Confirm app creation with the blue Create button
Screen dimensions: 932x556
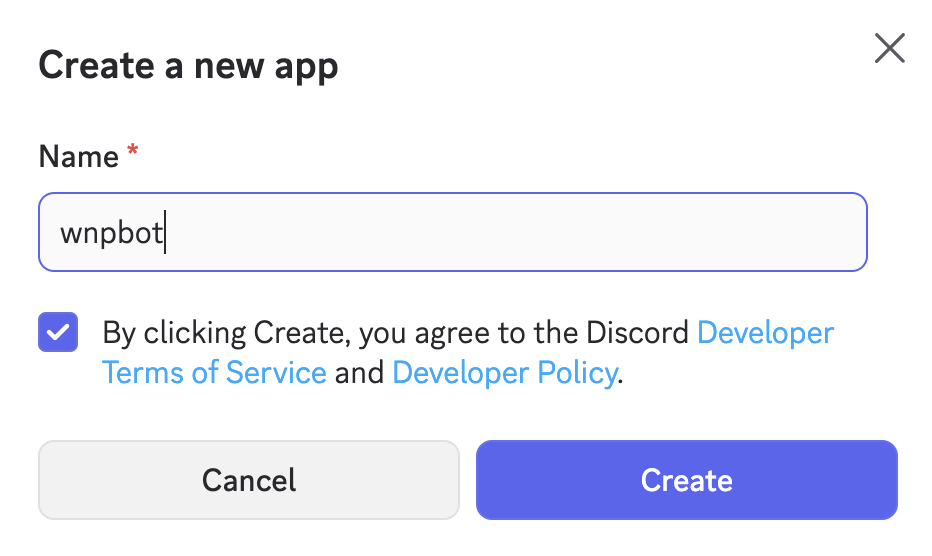[x=686, y=480]
